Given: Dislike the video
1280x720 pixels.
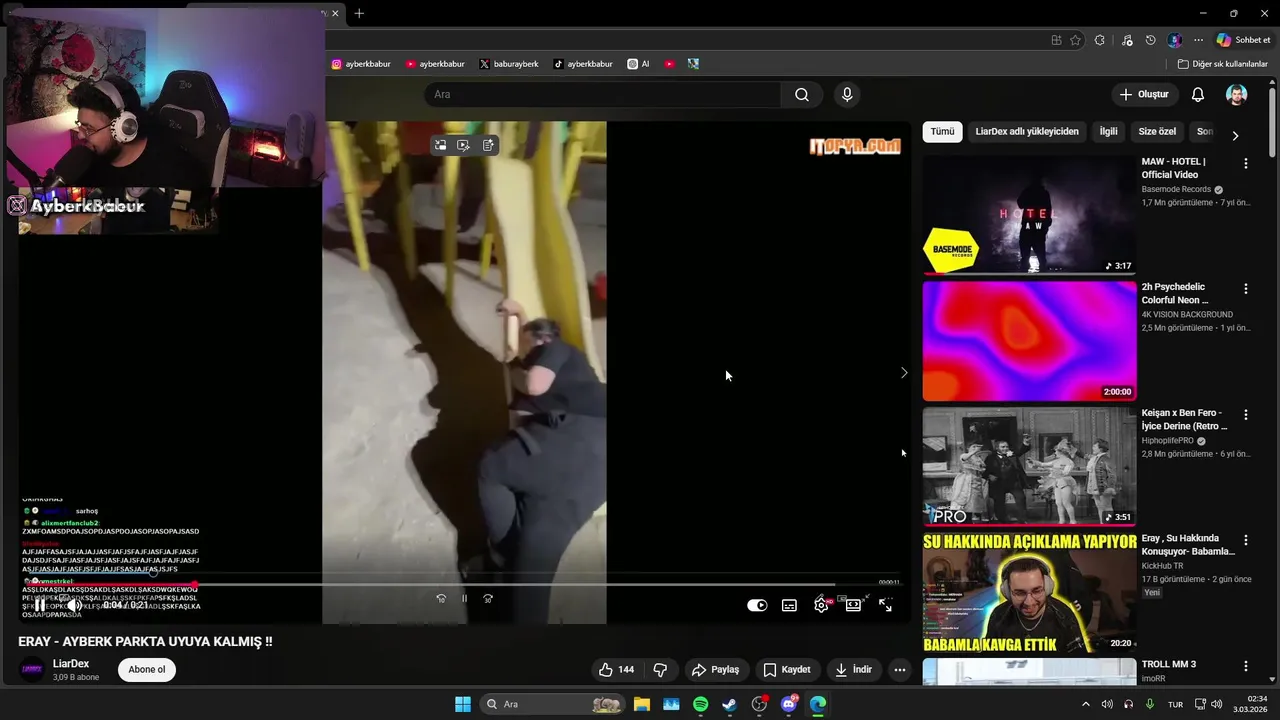Looking at the screenshot, I should pos(660,670).
